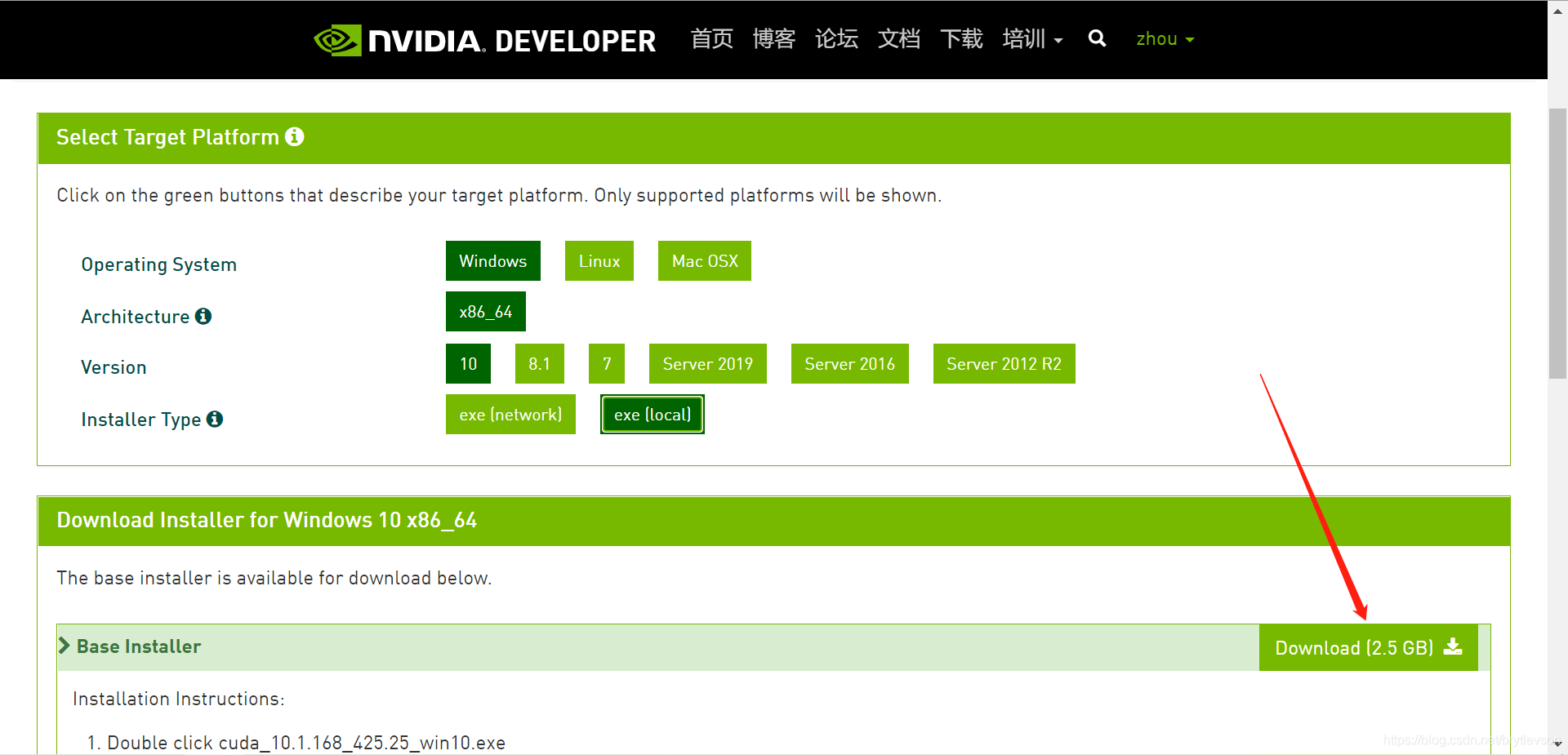Open 文档 navigation item

[899, 39]
